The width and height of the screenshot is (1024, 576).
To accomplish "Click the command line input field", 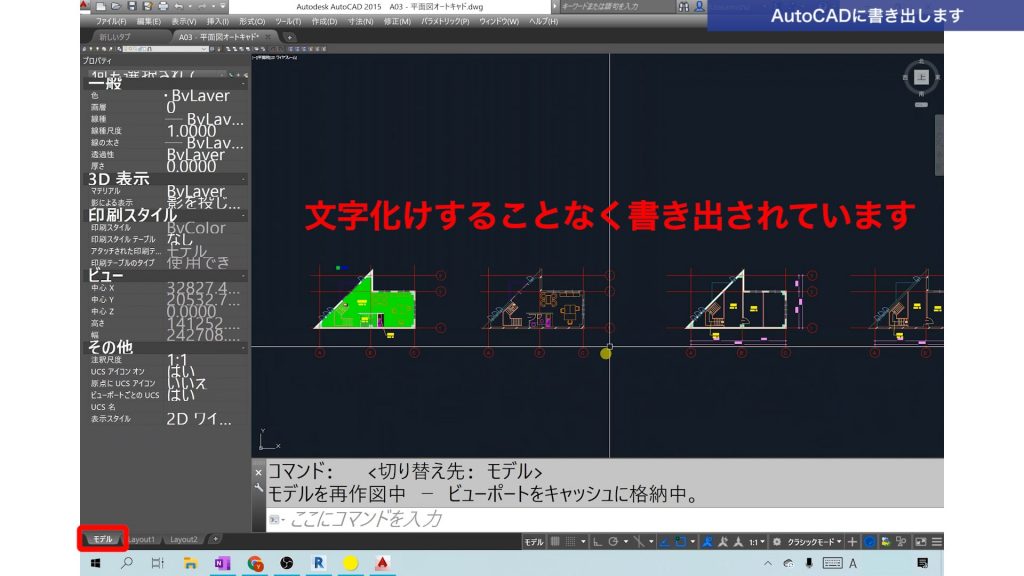I will 400,519.
